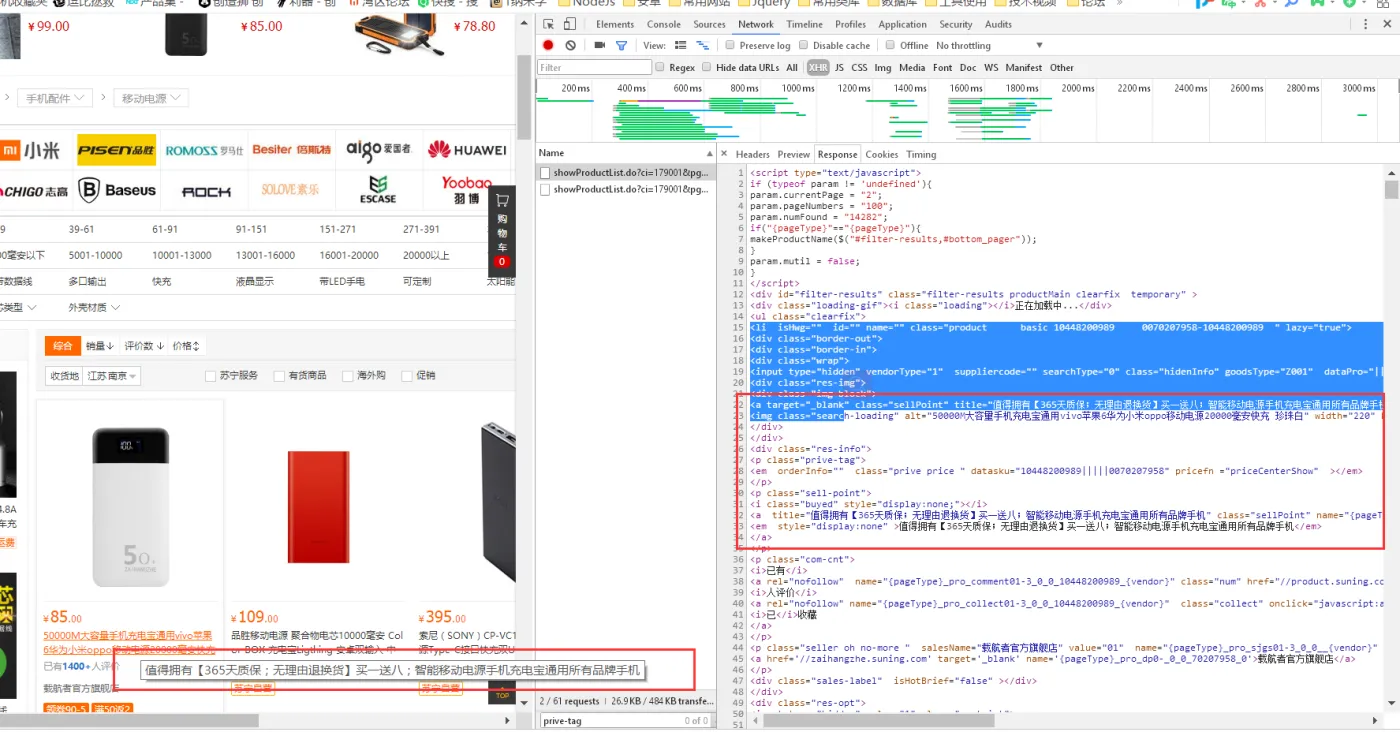Image resolution: width=1400 pixels, height=732 pixels.
Task: Open 50000M power bank product title link
Action: [x=128, y=642]
